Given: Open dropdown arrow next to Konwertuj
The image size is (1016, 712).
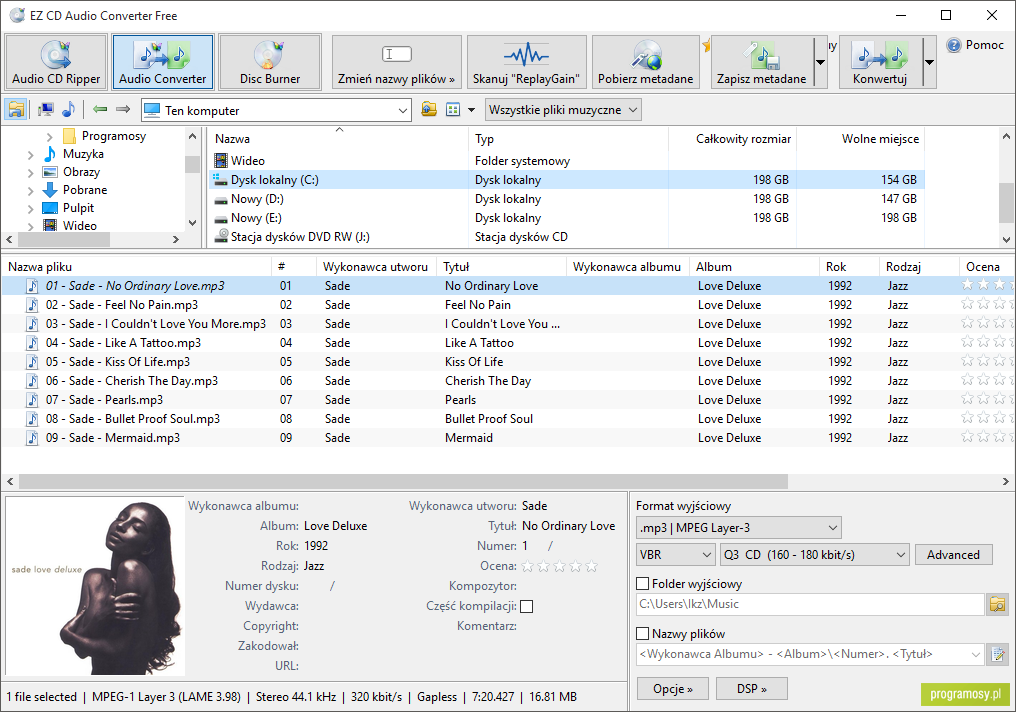Looking at the screenshot, I should tap(929, 62).
